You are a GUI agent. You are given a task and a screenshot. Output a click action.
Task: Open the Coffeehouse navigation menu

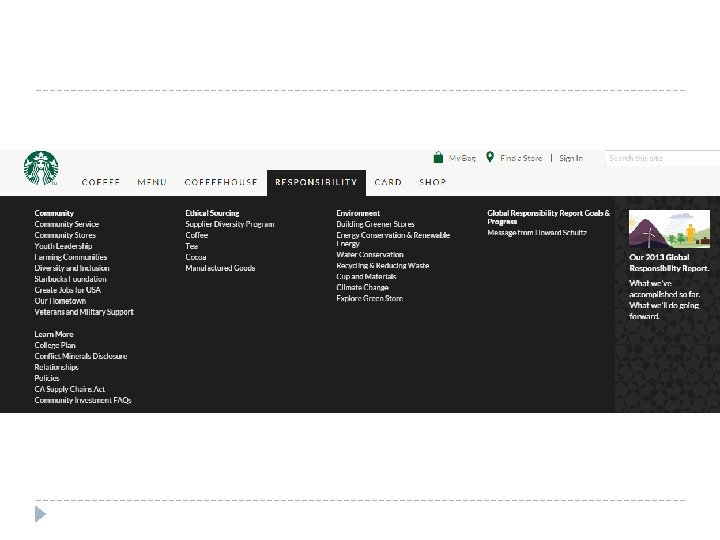pos(221,182)
